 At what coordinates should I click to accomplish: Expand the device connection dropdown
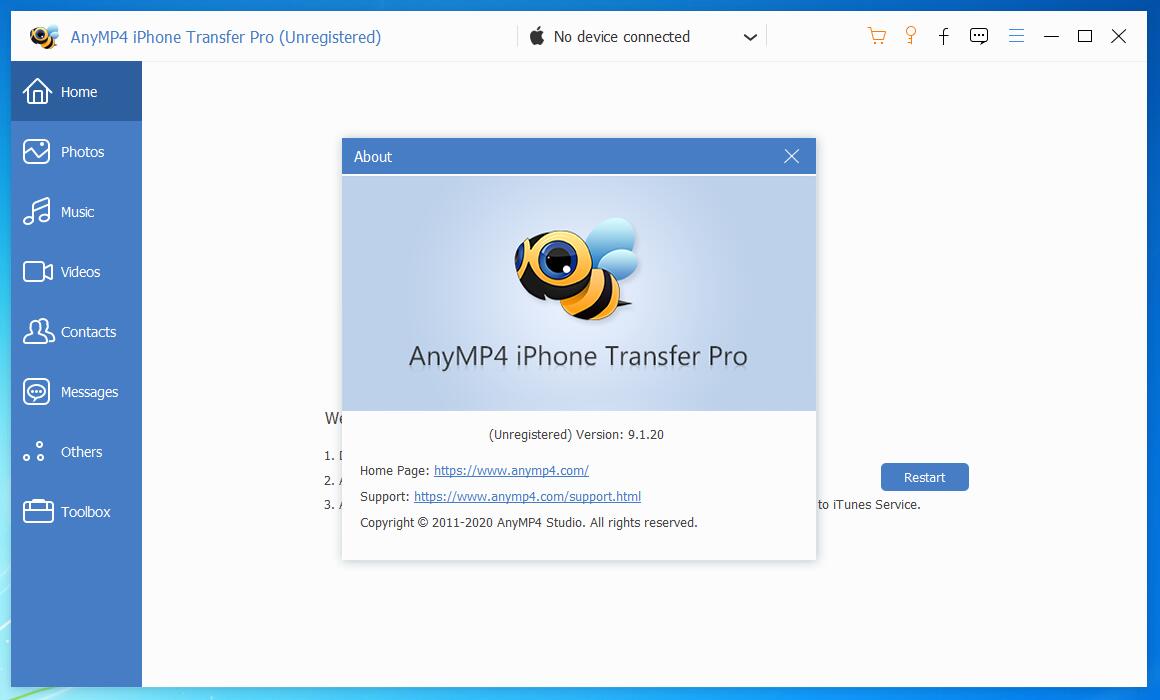coord(749,36)
